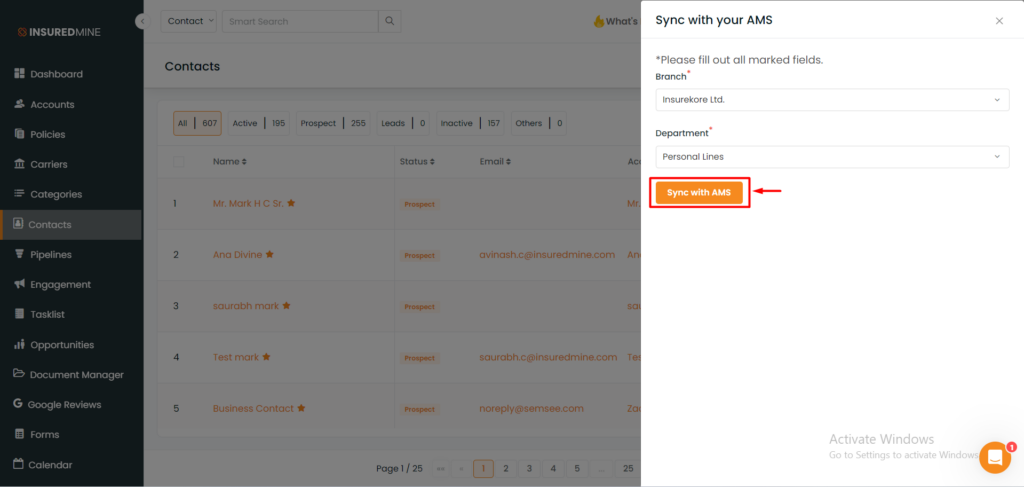Click email avinash.c@insuredmine.com
1024x487 pixels.
click(x=547, y=255)
